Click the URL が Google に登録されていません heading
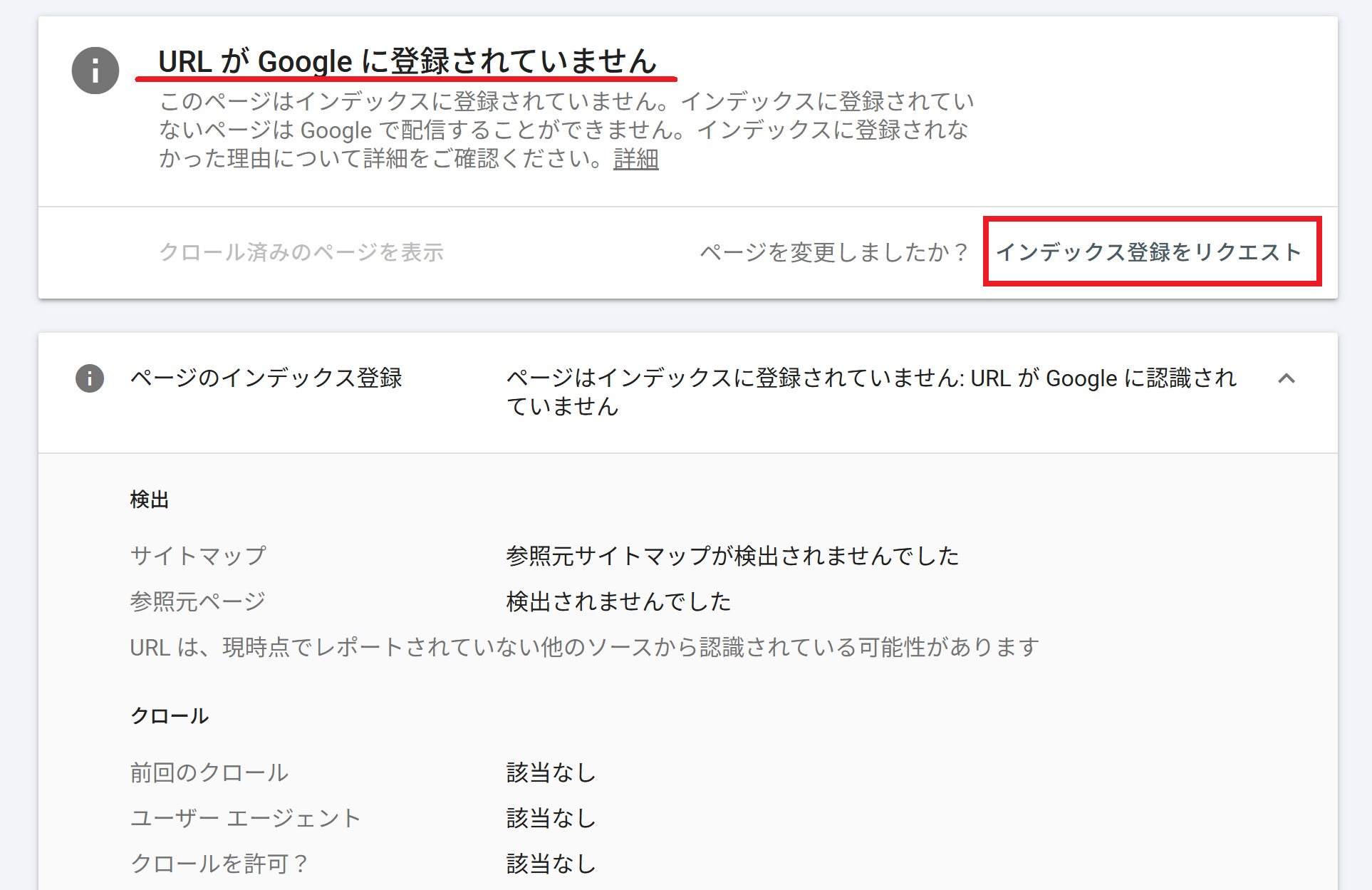The width and height of the screenshot is (1372, 890). coord(407,61)
